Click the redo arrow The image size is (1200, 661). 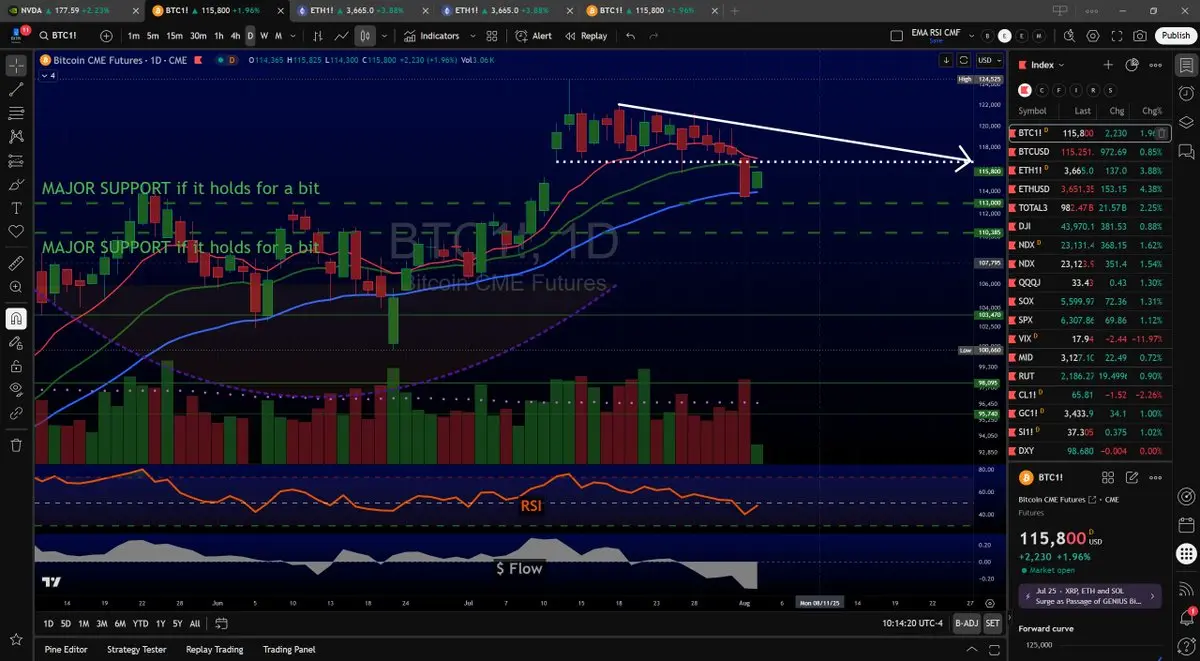pos(654,36)
